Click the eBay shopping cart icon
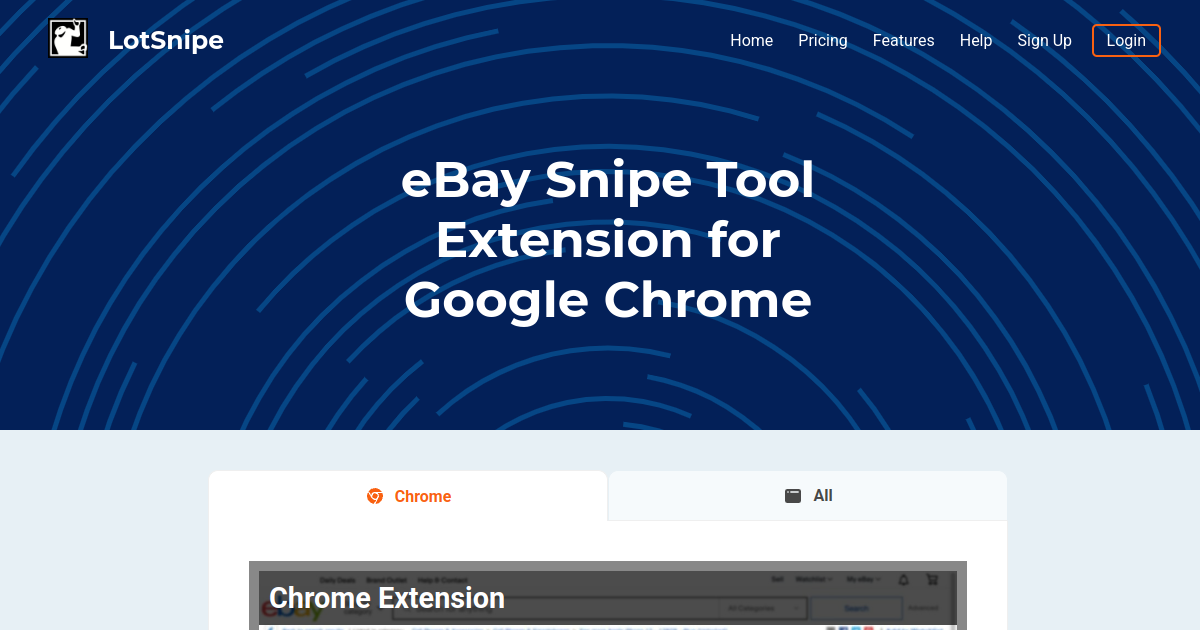This screenshot has height=630, width=1200. (933, 579)
